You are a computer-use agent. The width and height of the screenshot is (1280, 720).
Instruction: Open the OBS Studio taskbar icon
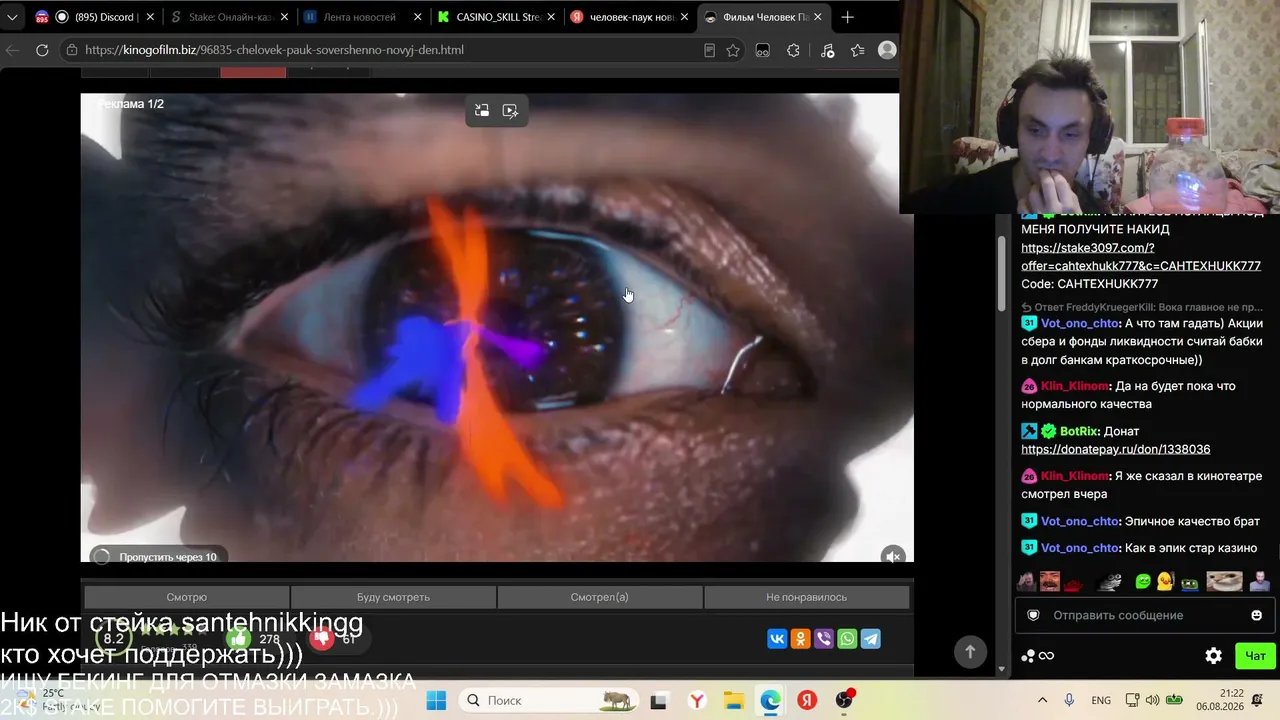click(844, 701)
